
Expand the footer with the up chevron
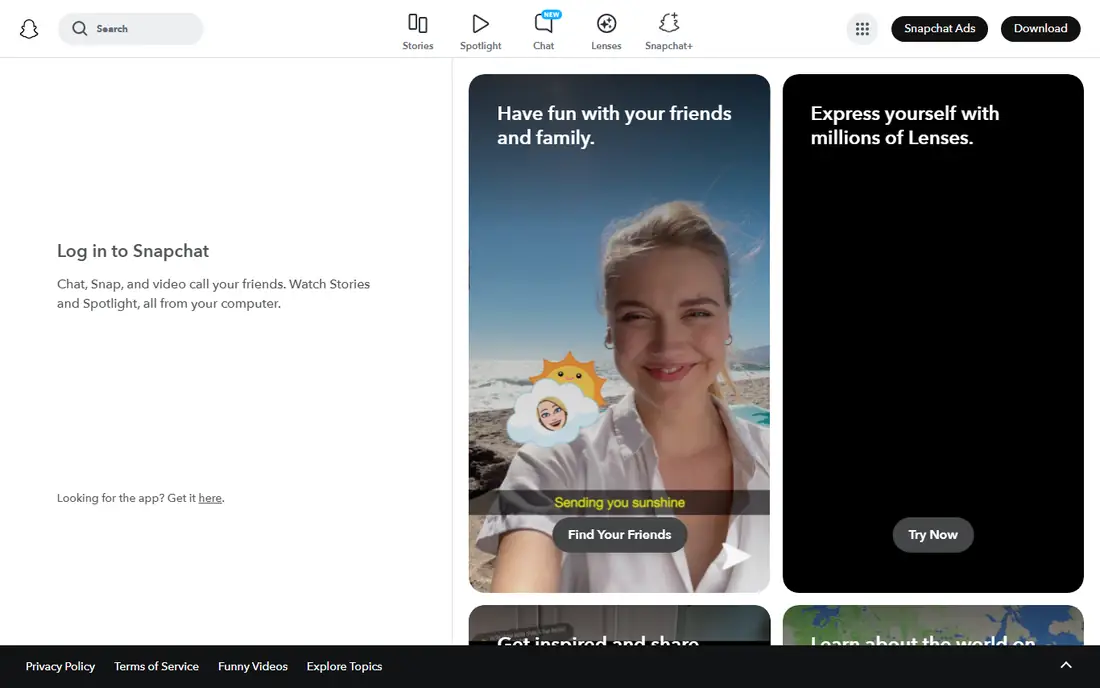[1066, 665]
